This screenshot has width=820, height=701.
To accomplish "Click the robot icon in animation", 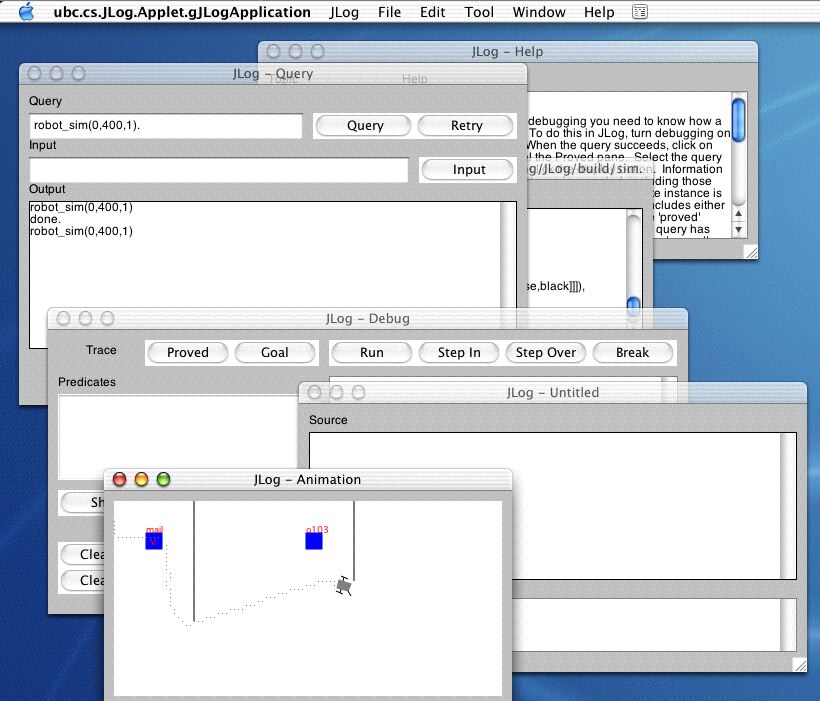I will (x=345, y=587).
